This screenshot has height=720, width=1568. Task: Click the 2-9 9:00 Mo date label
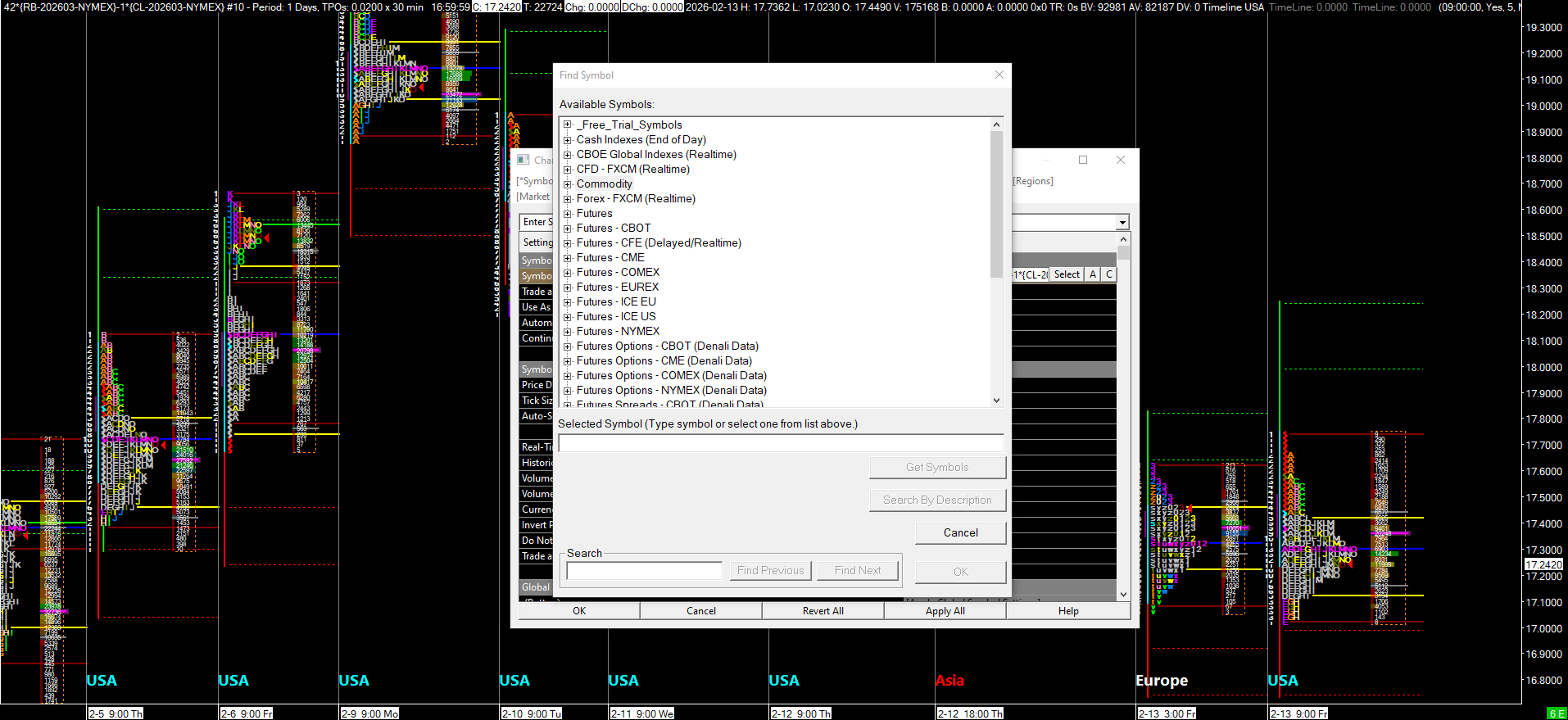pos(369,714)
